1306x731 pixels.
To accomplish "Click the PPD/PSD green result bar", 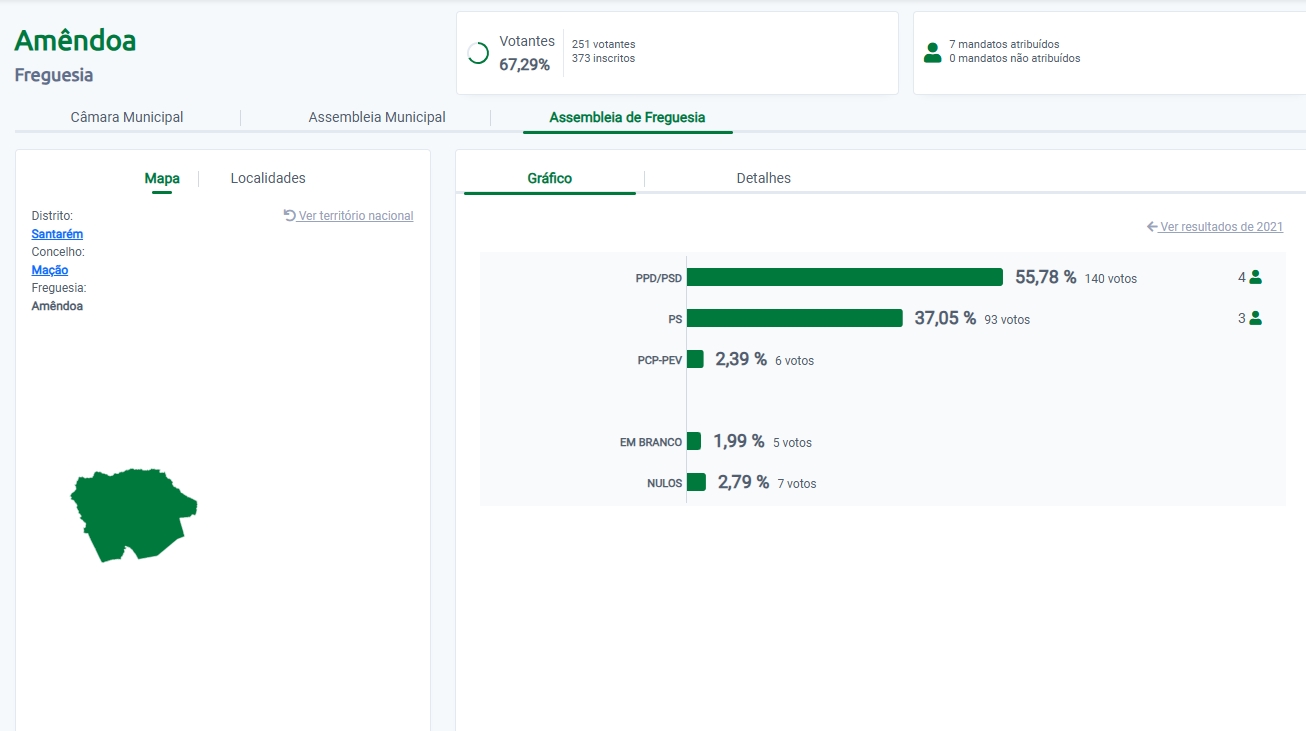I will point(844,277).
